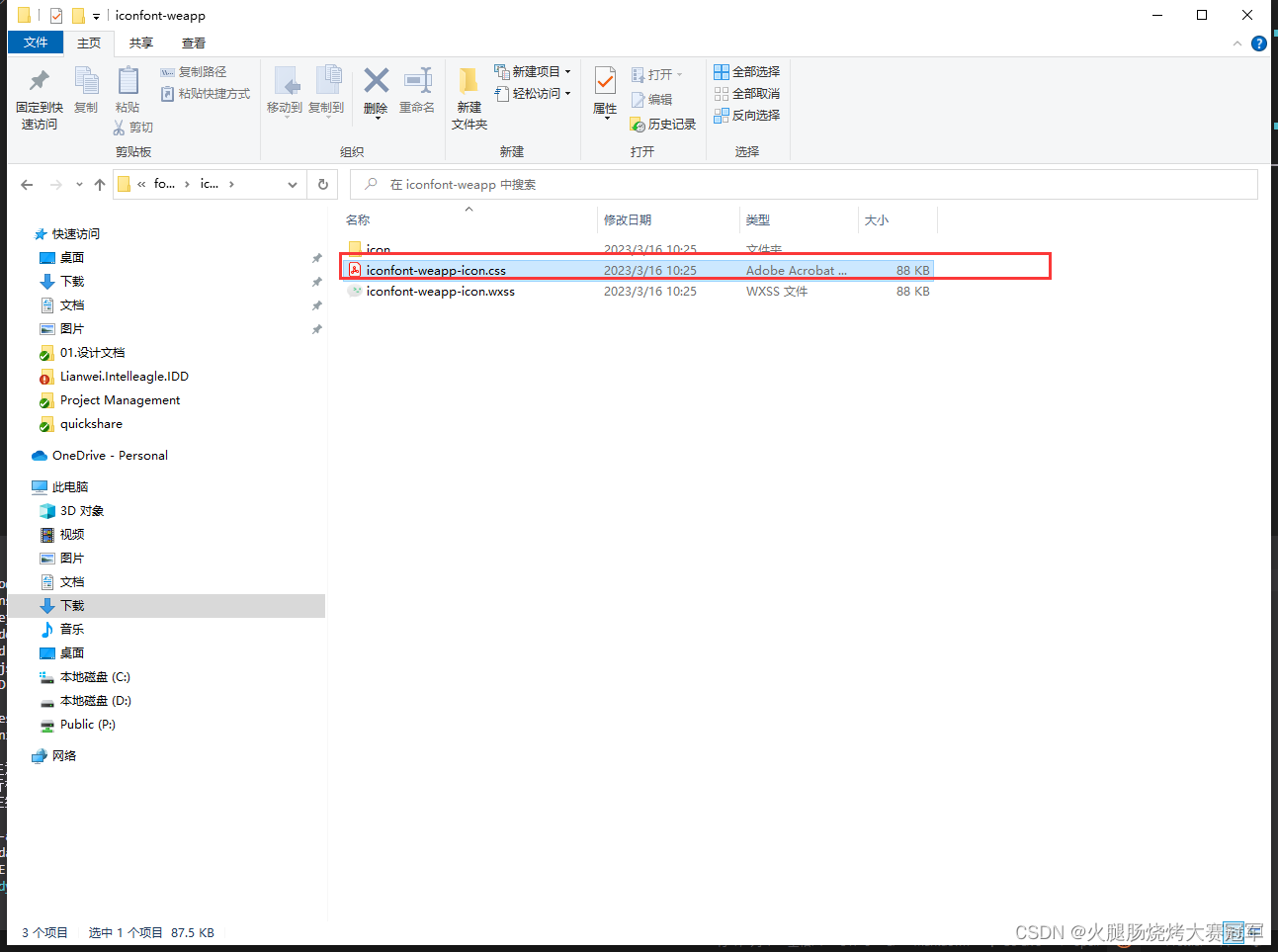This screenshot has width=1278, height=952.
Task: Click the Edit ribbon command
Action: coord(652,100)
